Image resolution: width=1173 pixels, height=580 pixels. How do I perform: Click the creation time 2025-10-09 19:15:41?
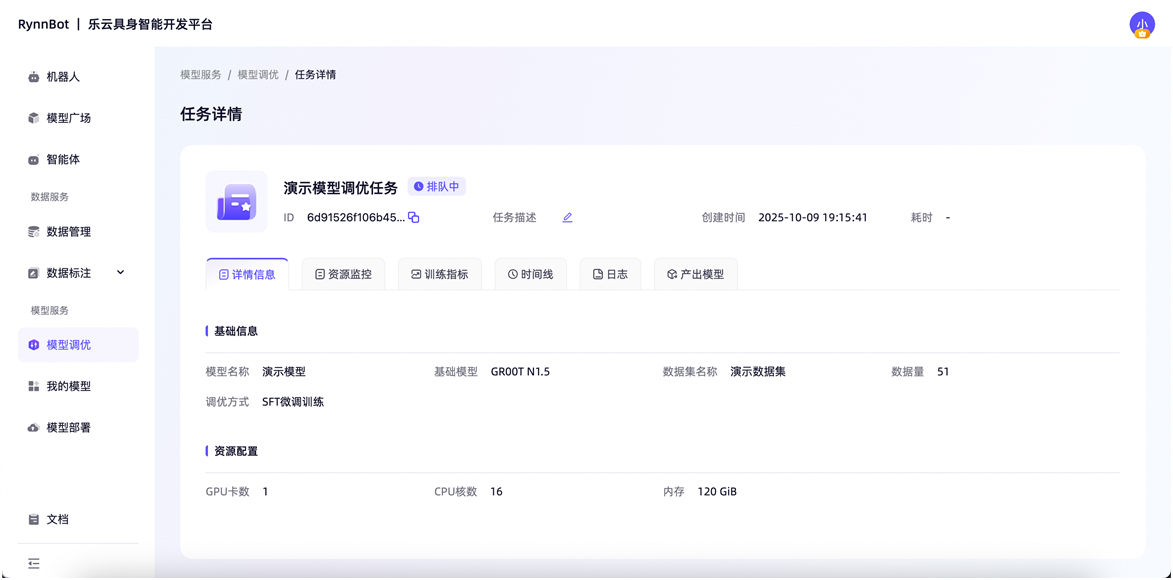pos(812,218)
